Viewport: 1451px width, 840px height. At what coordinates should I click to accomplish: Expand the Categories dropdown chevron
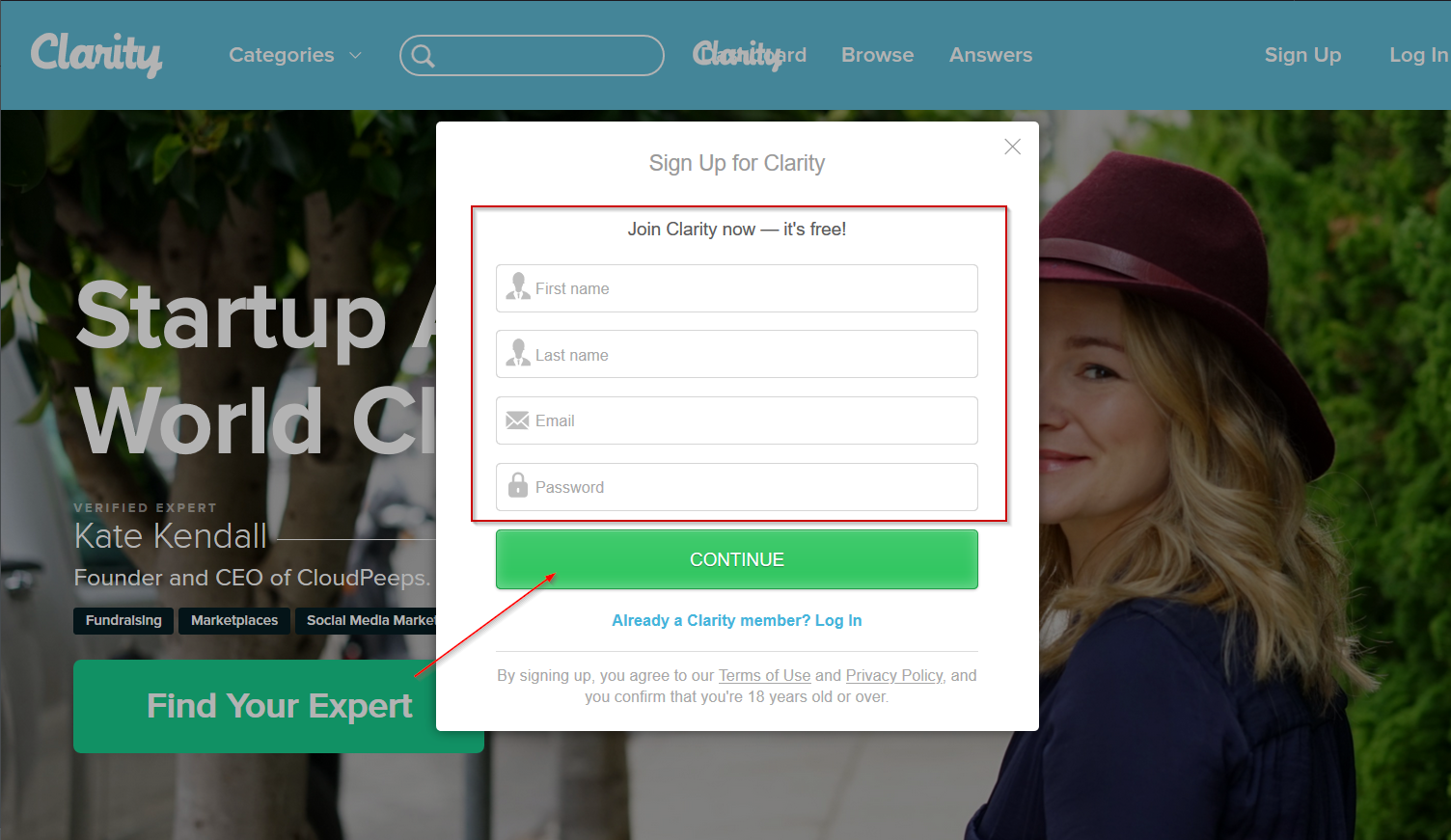tap(355, 56)
